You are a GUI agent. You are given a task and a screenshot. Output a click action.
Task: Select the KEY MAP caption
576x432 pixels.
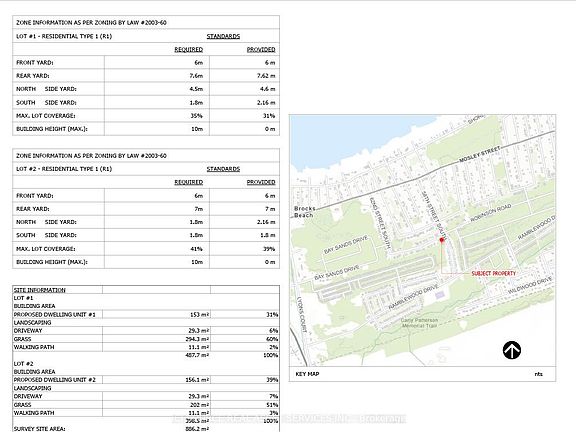click(x=307, y=374)
